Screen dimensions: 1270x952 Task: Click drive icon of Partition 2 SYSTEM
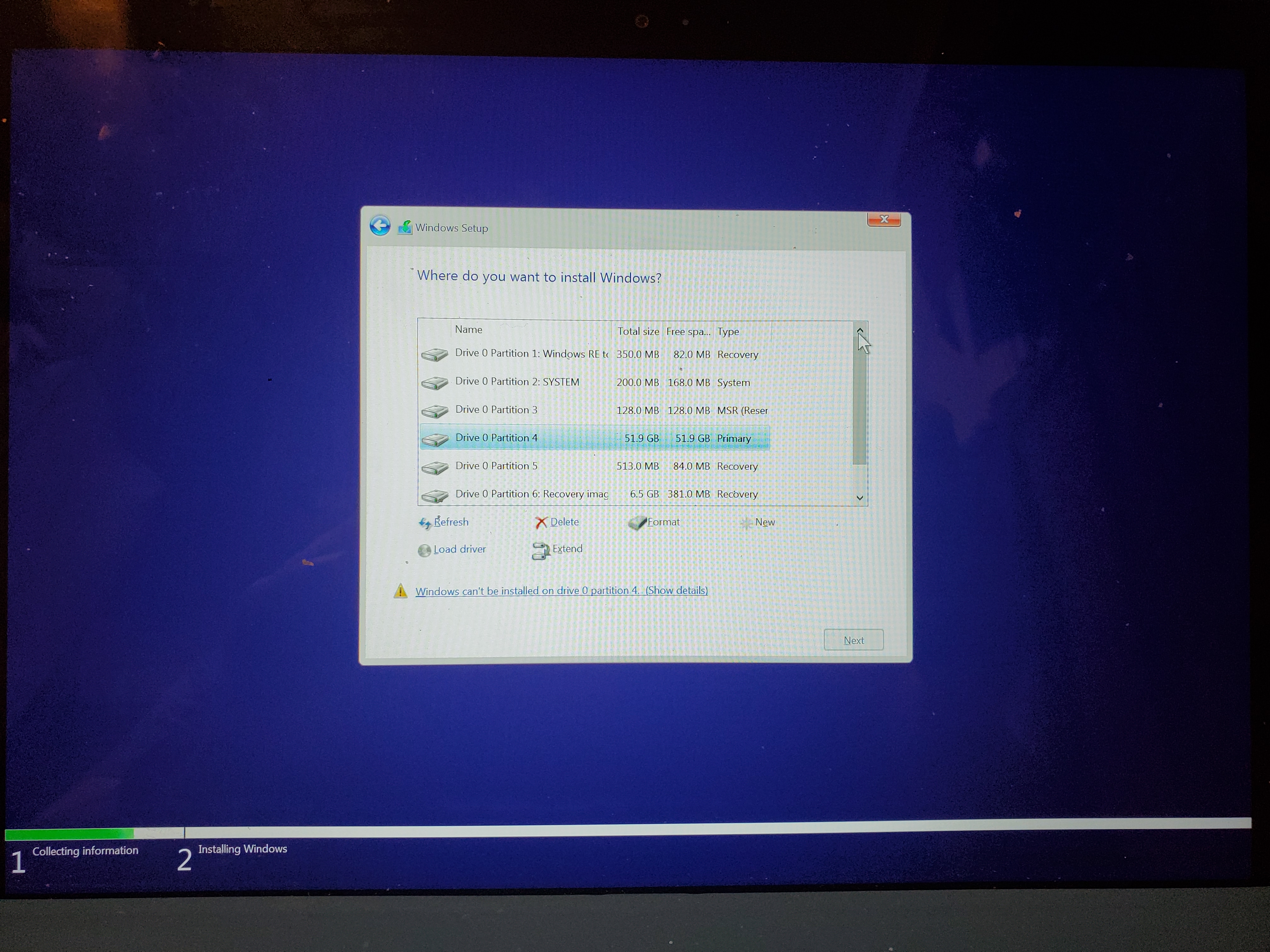[x=435, y=383]
